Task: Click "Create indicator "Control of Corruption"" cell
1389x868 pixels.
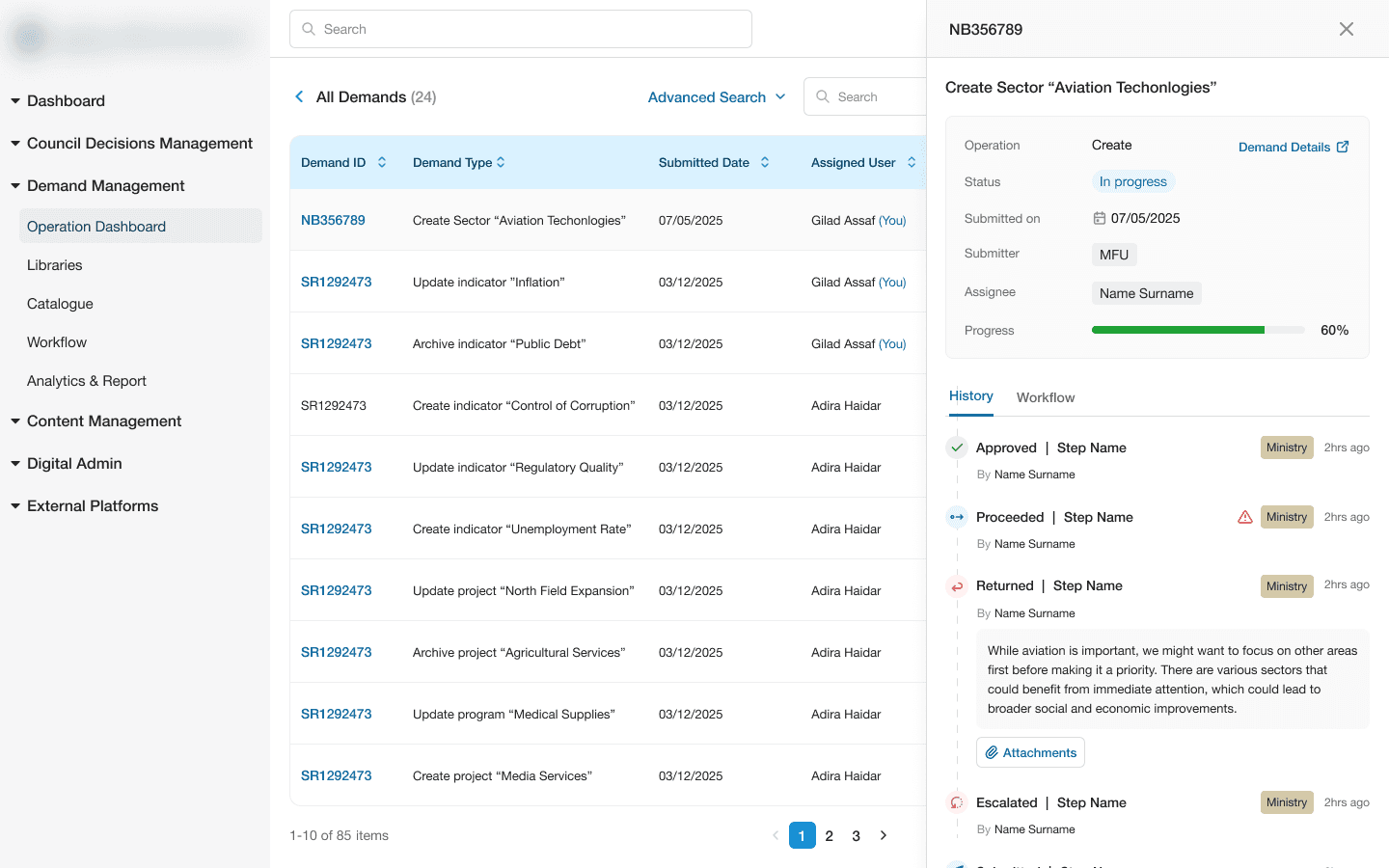Action: (524, 405)
